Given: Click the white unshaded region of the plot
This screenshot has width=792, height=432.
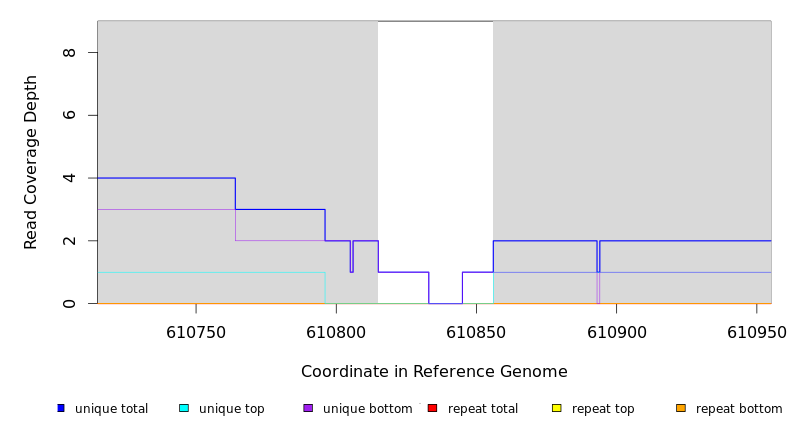Looking at the screenshot, I should (x=435, y=150).
